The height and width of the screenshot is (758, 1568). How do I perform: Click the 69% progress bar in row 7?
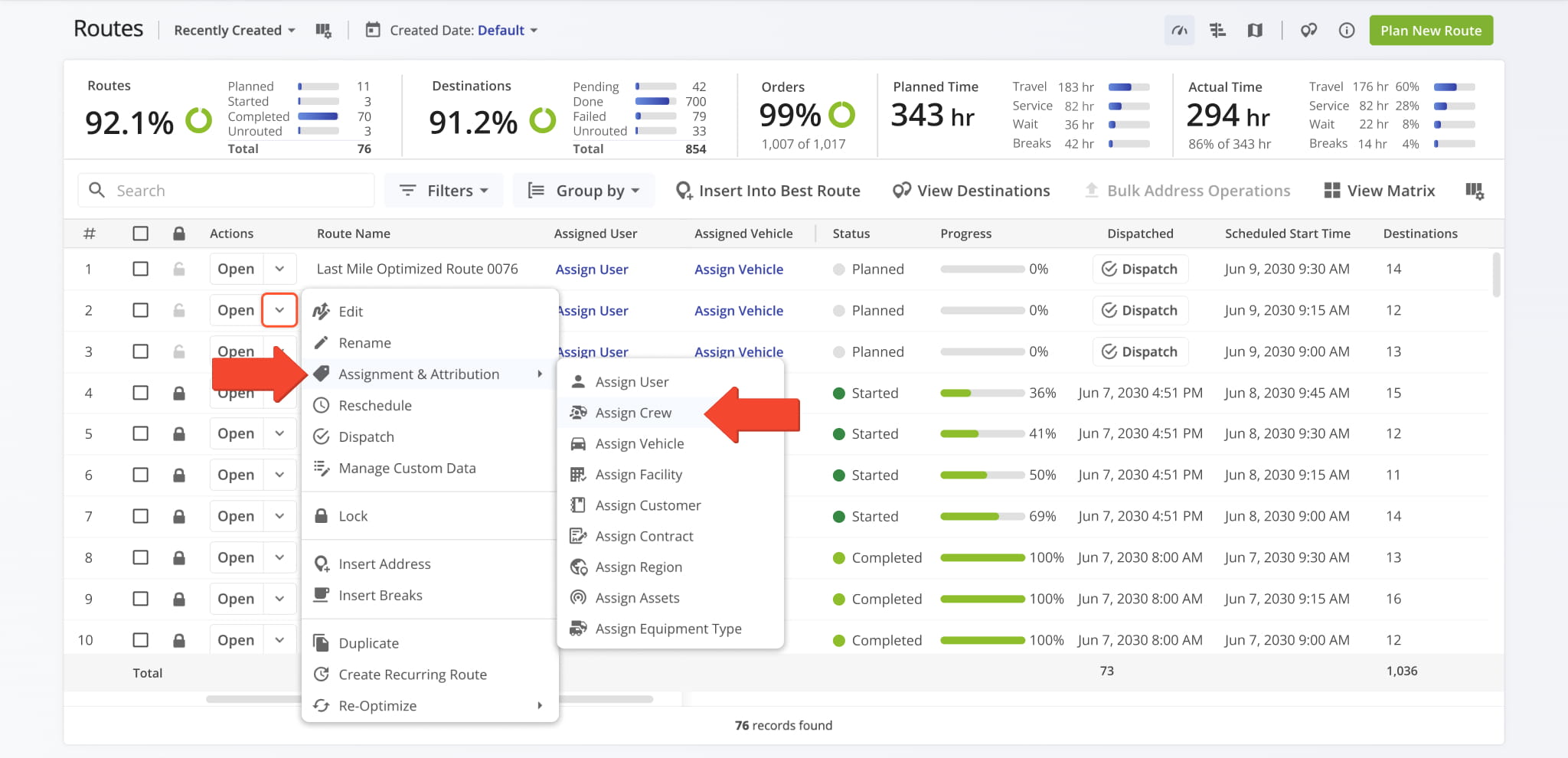[x=982, y=516]
